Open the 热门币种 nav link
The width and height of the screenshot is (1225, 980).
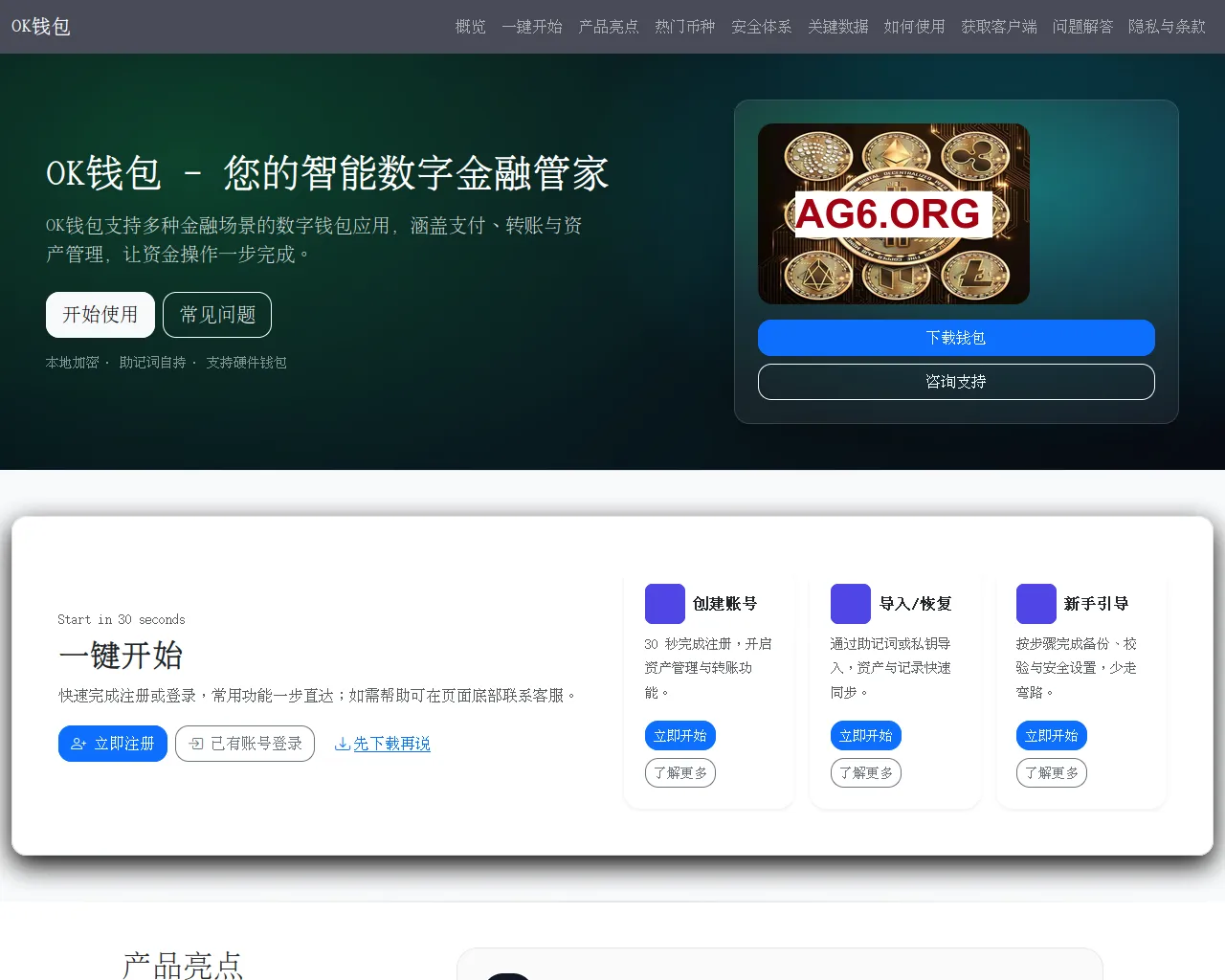(685, 27)
